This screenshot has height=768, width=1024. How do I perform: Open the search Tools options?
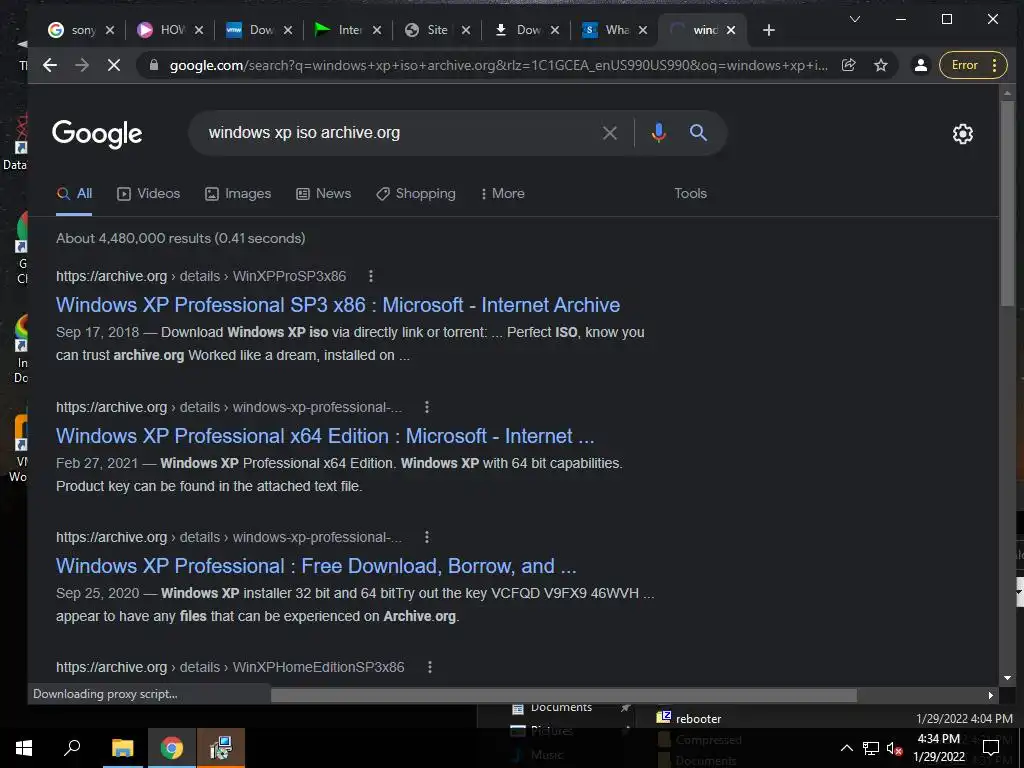(690, 193)
